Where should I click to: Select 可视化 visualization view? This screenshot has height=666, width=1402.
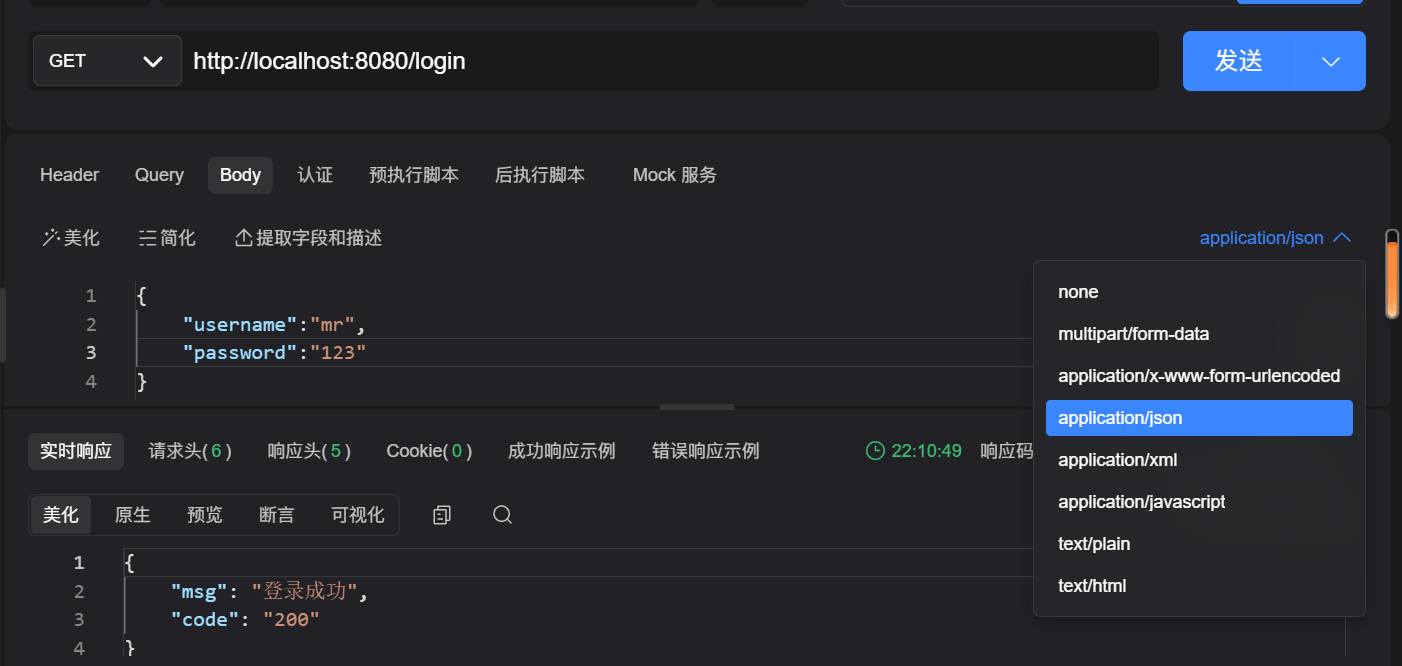358,515
